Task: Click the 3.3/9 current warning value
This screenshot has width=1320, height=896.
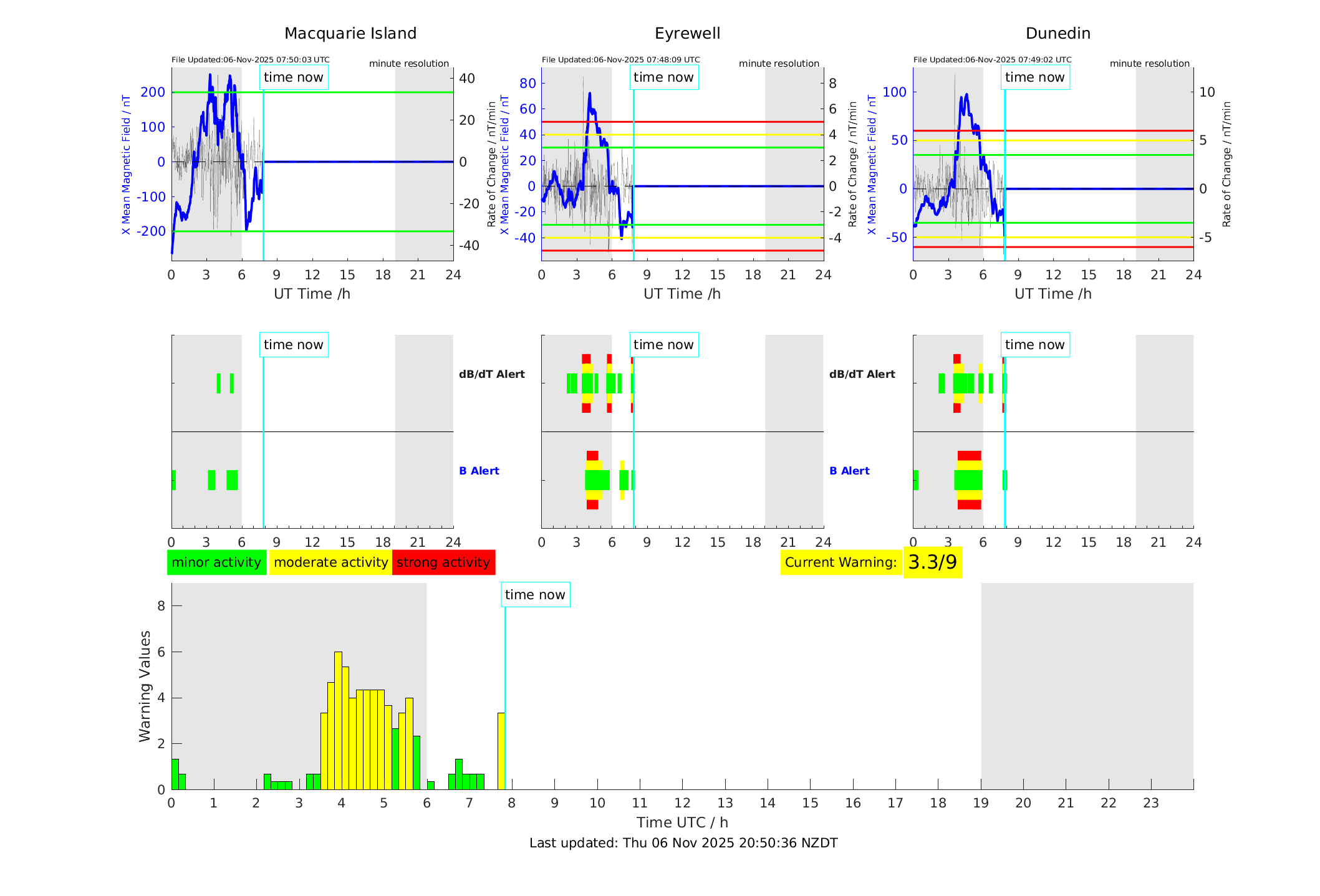Action: (x=932, y=562)
